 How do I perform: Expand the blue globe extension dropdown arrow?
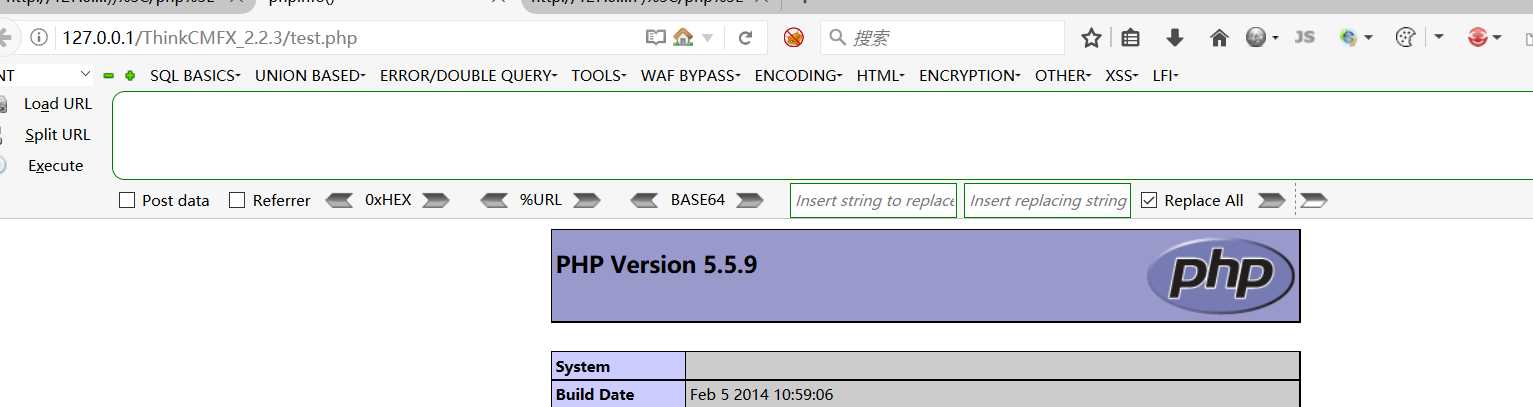click(x=1368, y=38)
